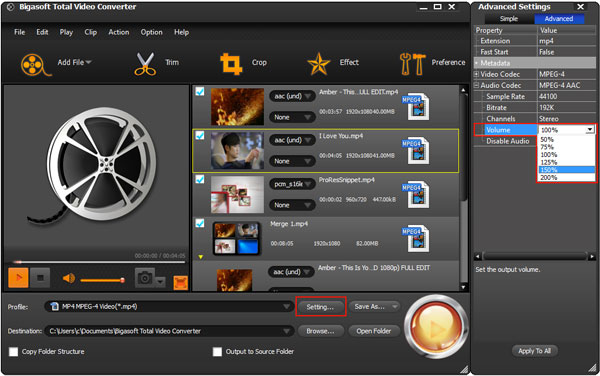This screenshot has height=376, width=600.
Task: Enable Copy Folder Structure checkbox
Action: 13,352
